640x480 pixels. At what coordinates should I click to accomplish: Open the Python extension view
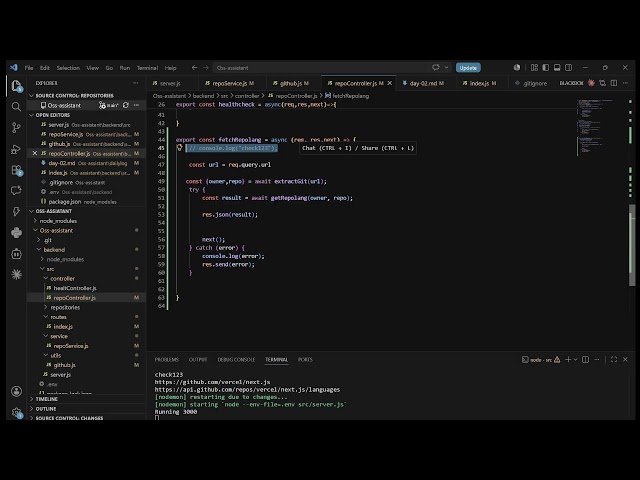pyautogui.click(x=16, y=233)
